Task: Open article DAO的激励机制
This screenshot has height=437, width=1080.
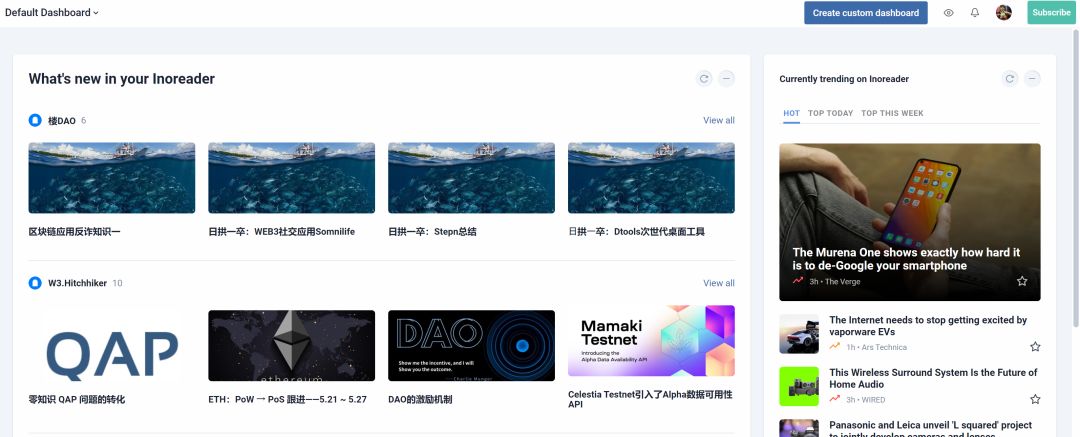Action: (x=420, y=399)
